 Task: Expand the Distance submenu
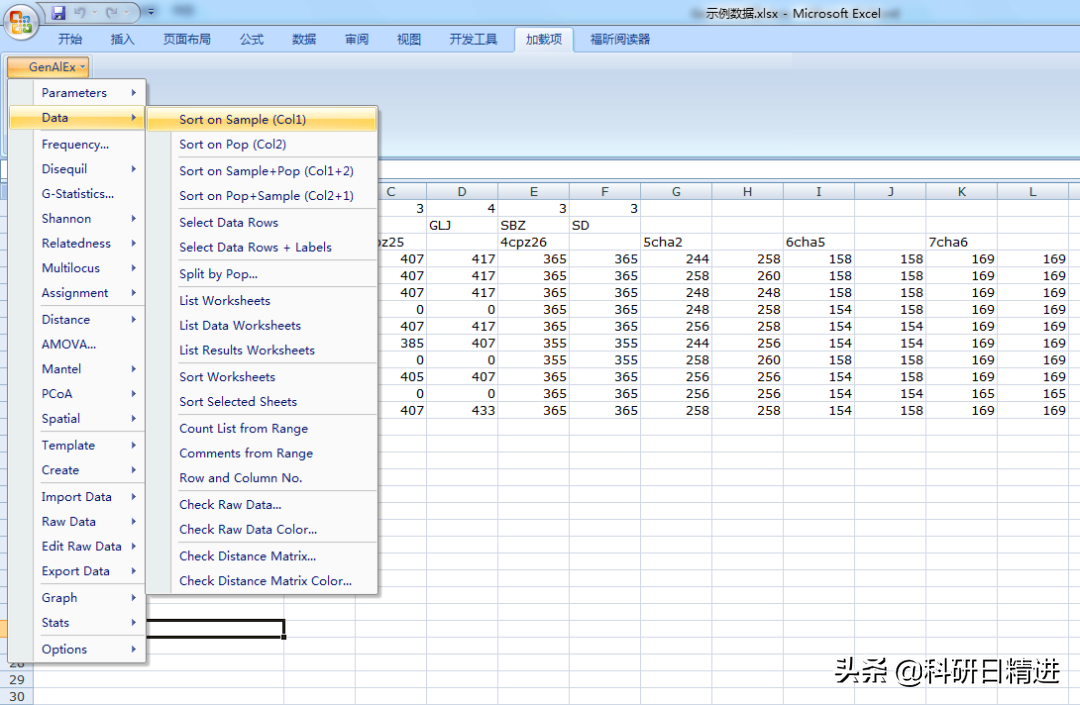click(77, 319)
